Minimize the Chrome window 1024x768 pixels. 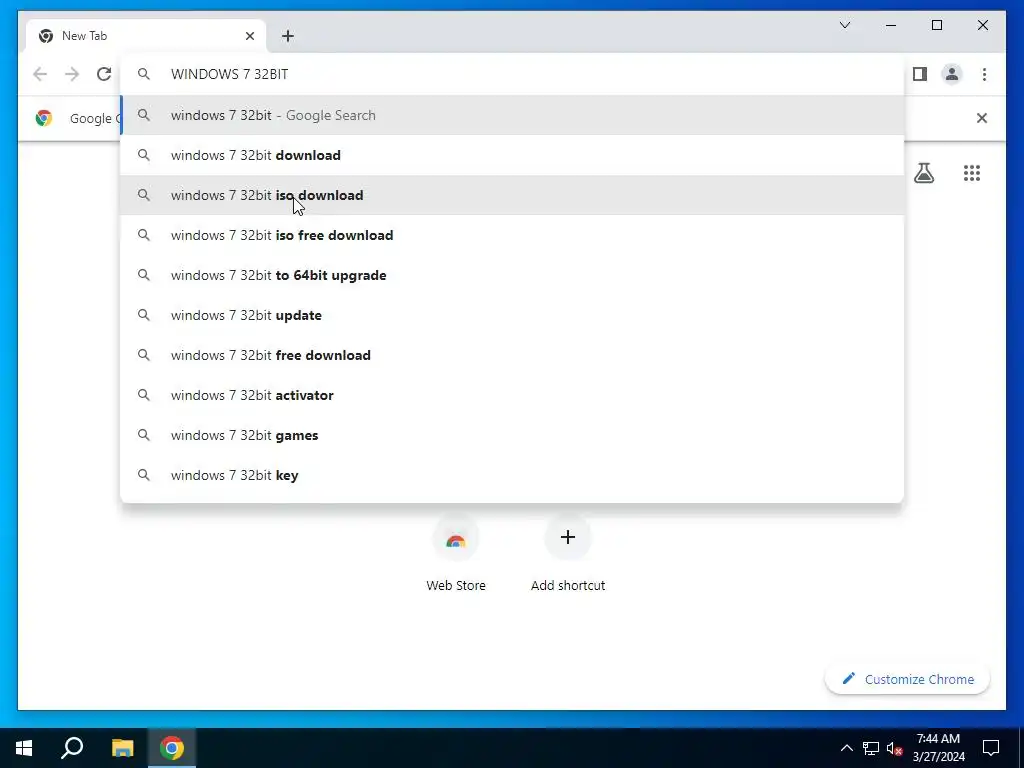891,25
